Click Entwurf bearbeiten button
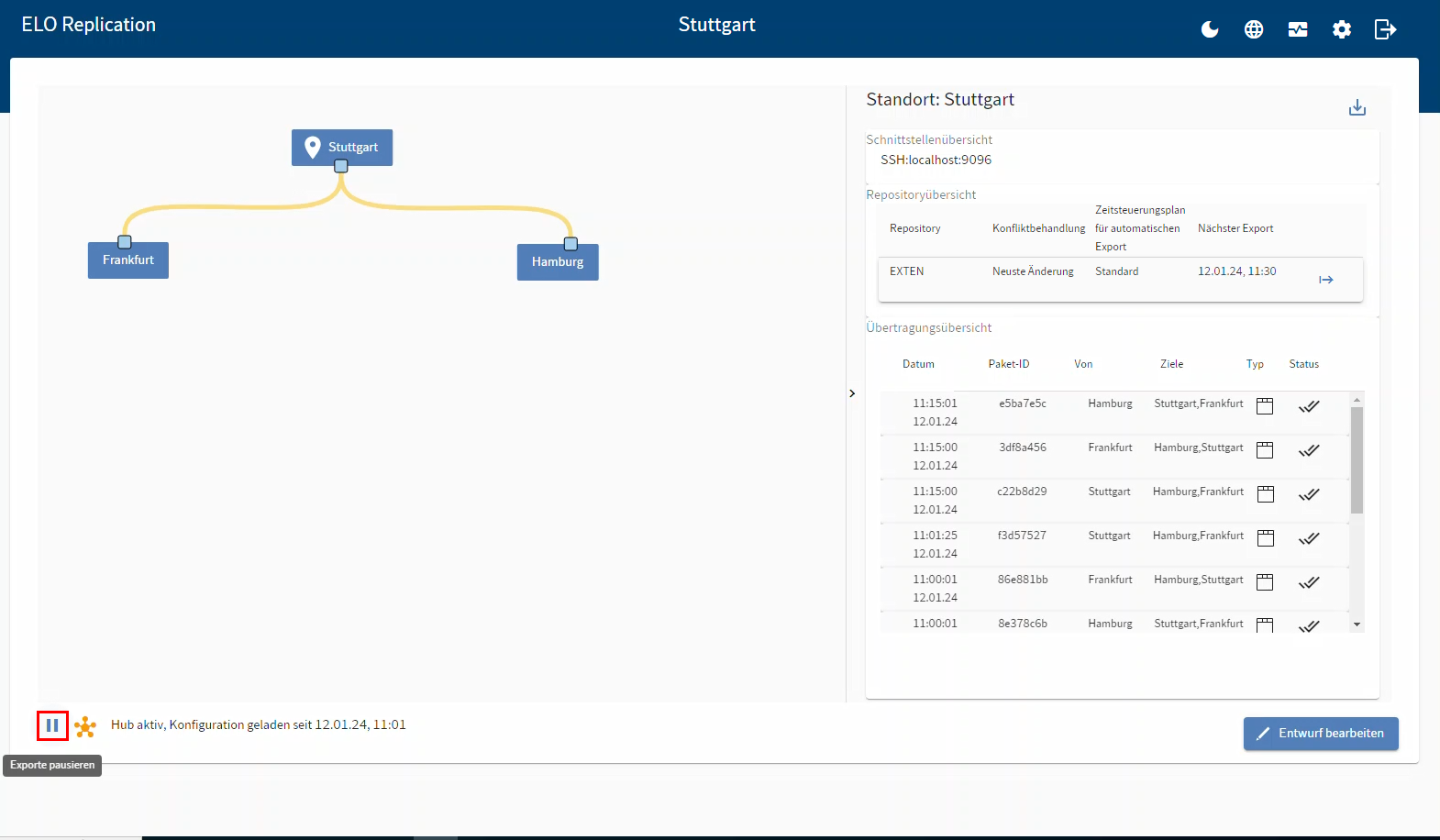This screenshot has width=1440, height=840. coord(1321,734)
